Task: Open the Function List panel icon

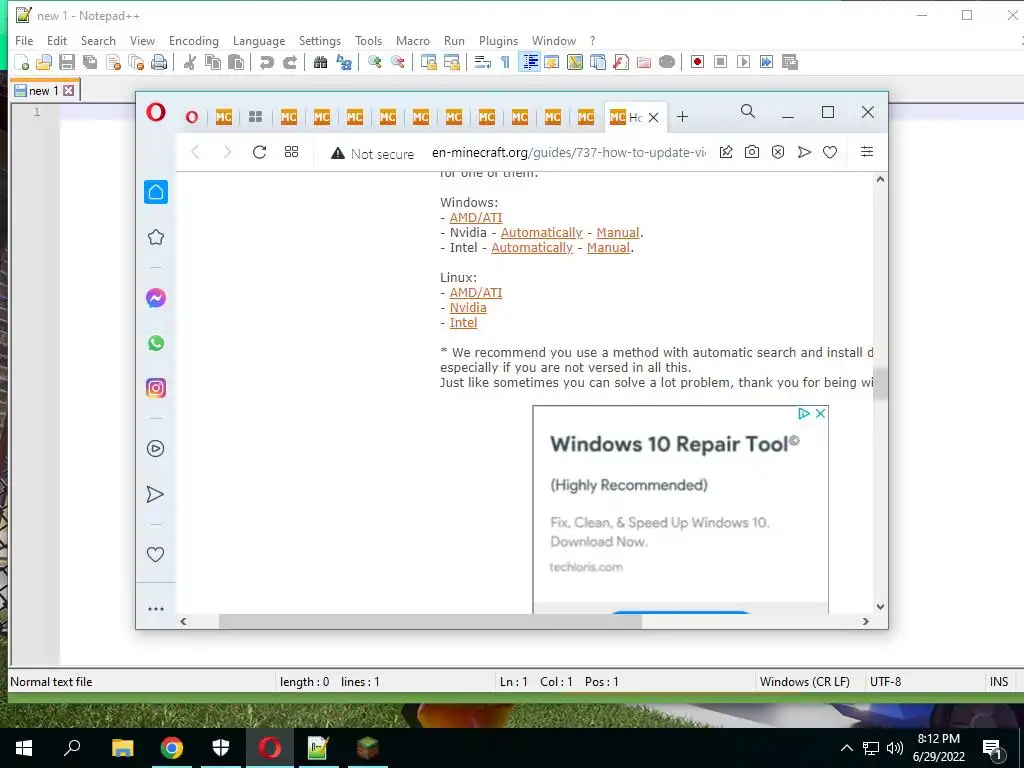Action: 621,62
